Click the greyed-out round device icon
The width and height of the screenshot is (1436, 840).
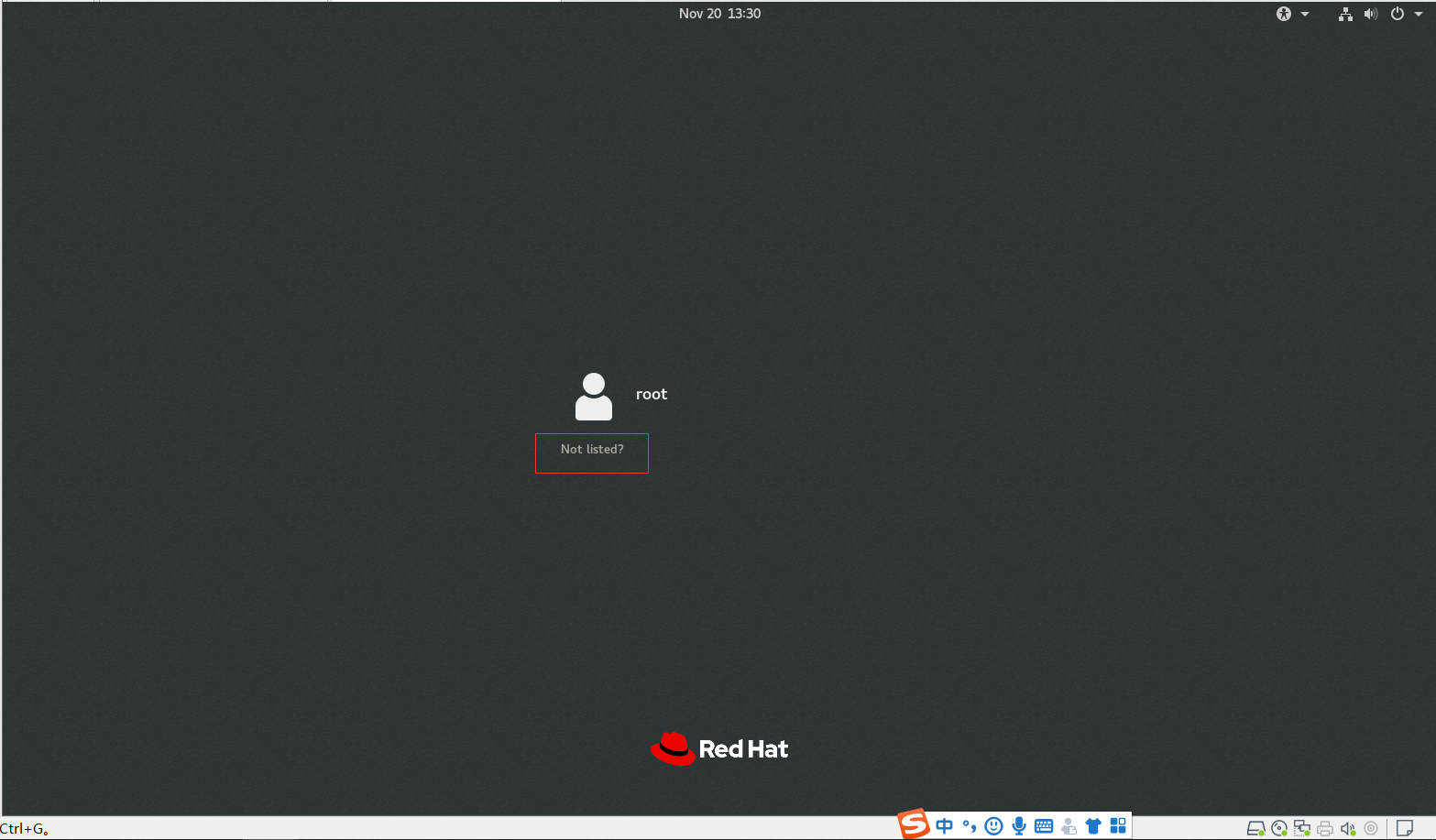[1371, 829]
